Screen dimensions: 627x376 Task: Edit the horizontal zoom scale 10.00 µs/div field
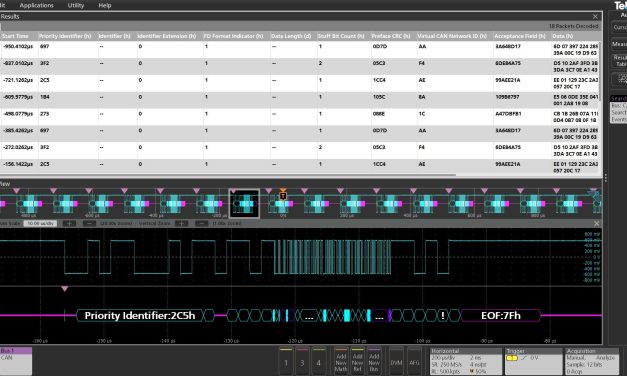click(x=40, y=223)
